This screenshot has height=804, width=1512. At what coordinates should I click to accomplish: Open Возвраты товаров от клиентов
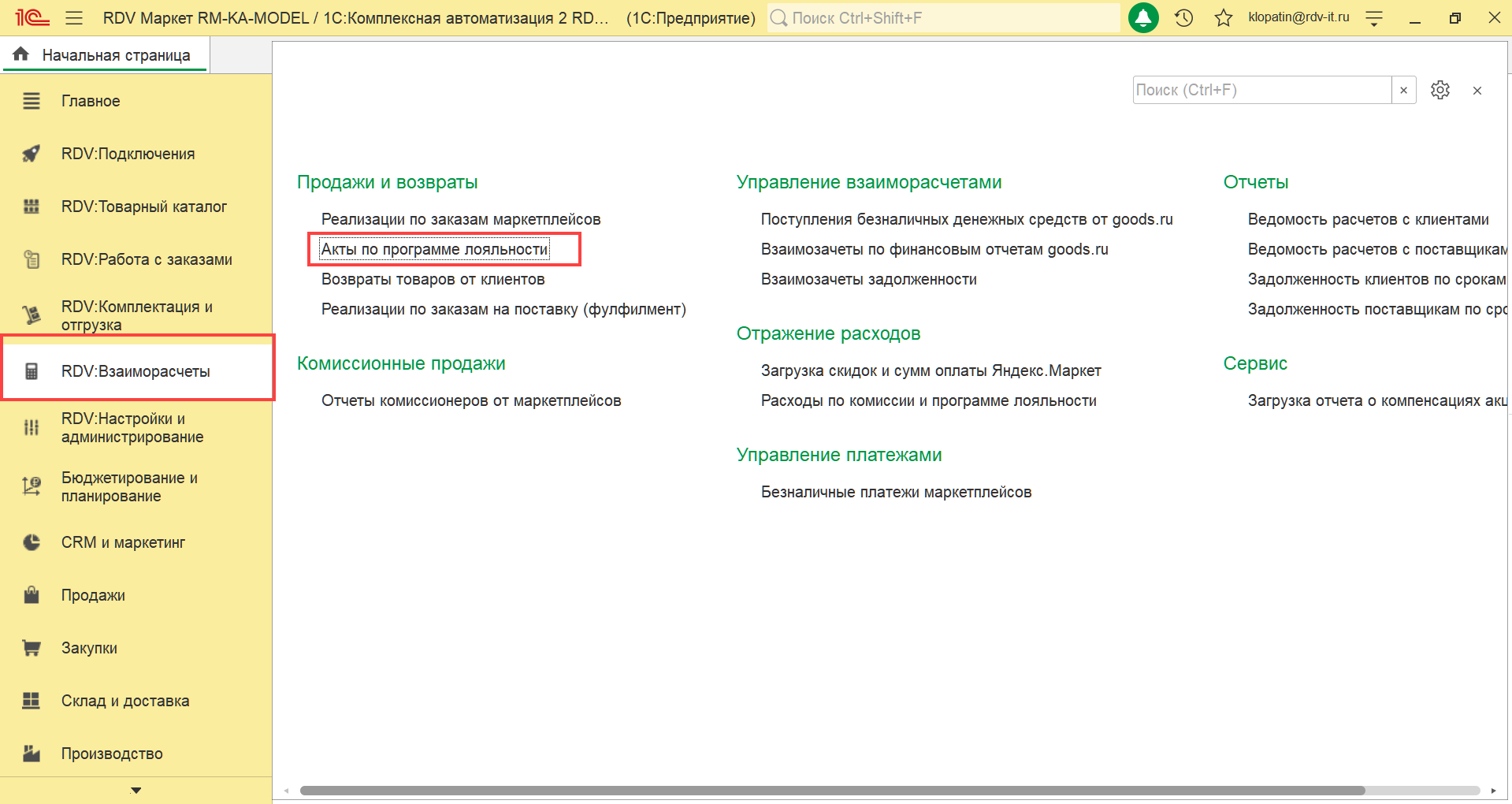[433, 279]
